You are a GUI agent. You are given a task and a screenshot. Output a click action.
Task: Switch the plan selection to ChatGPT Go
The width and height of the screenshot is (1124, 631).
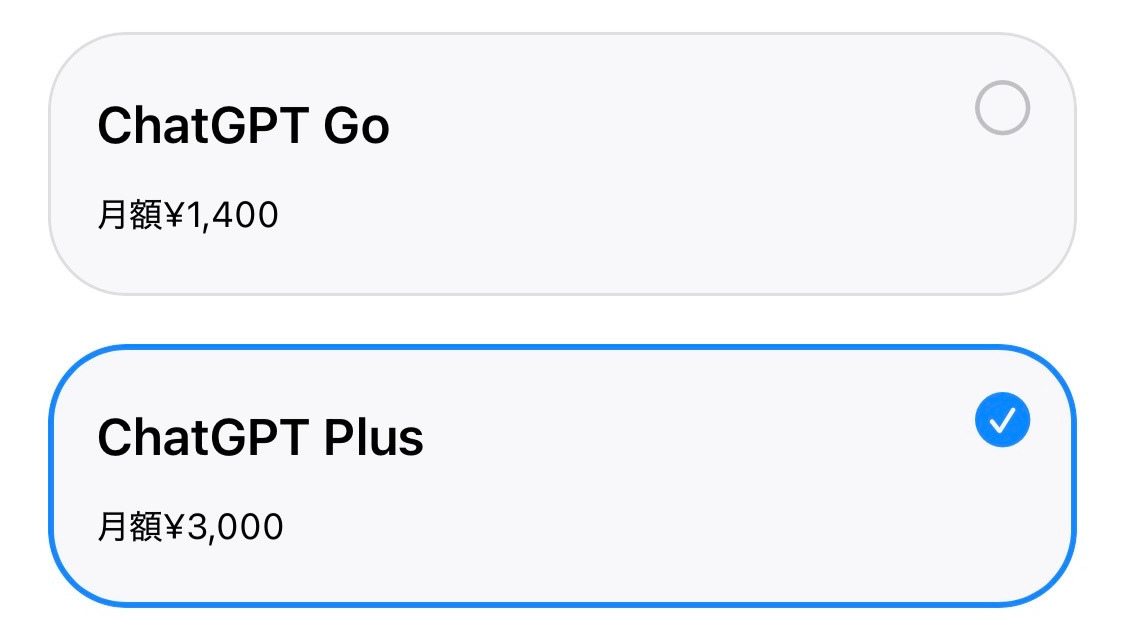1002,108
